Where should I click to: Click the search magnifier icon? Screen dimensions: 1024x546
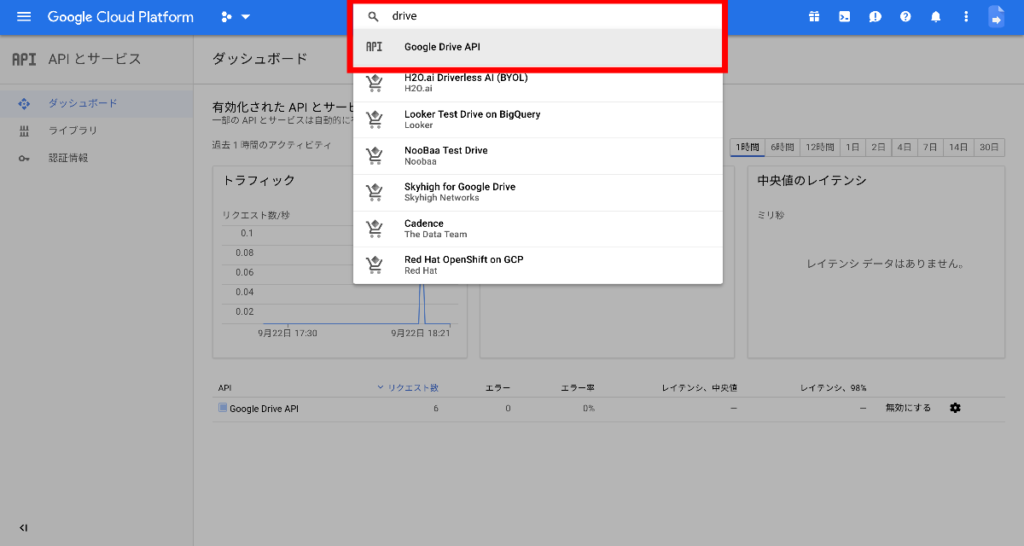(x=373, y=16)
